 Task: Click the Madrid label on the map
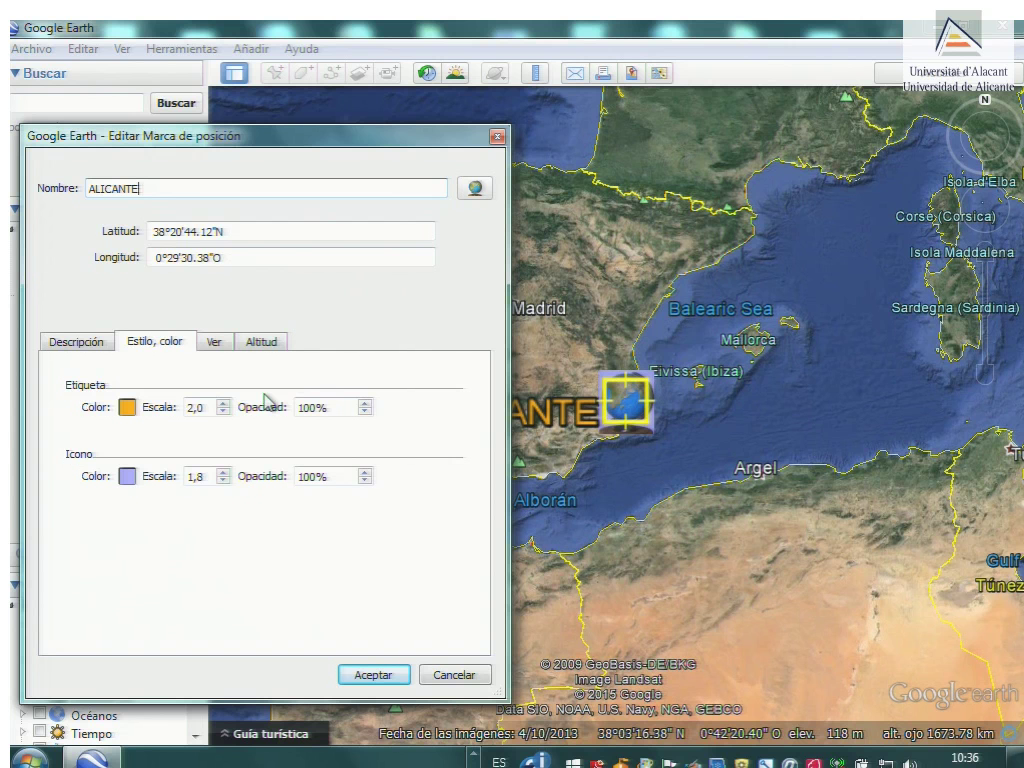click(x=539, y=308)
